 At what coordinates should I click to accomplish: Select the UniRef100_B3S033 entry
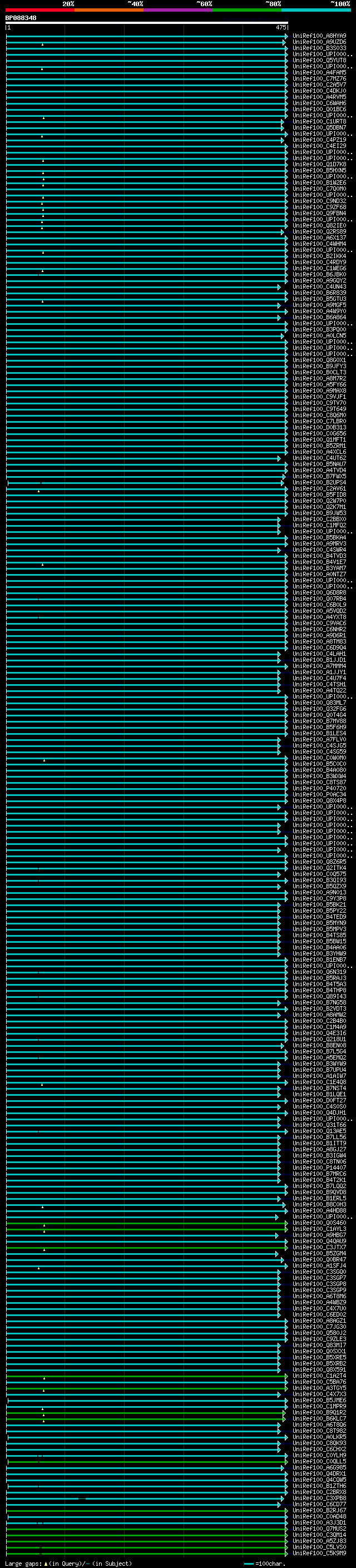[319, 48]
